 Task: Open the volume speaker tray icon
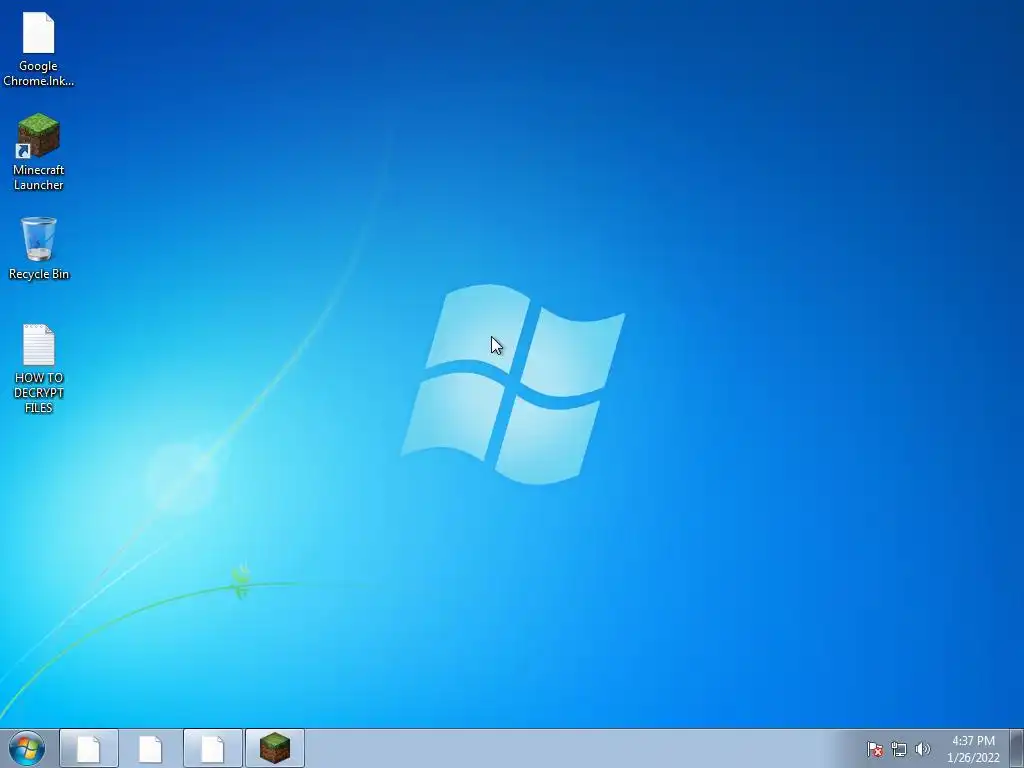pos(922,749)
